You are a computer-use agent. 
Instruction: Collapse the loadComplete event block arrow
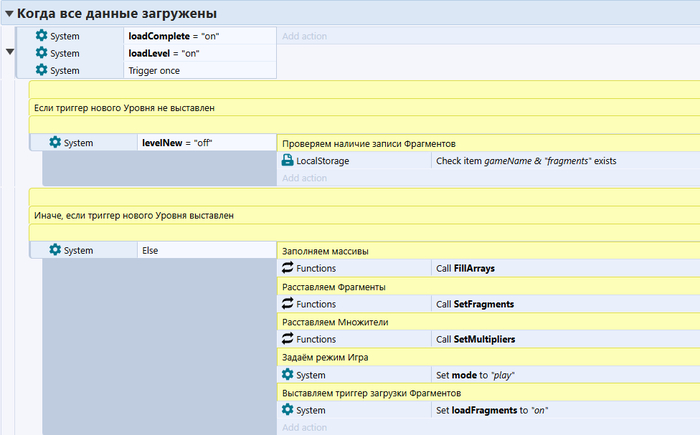11,53
